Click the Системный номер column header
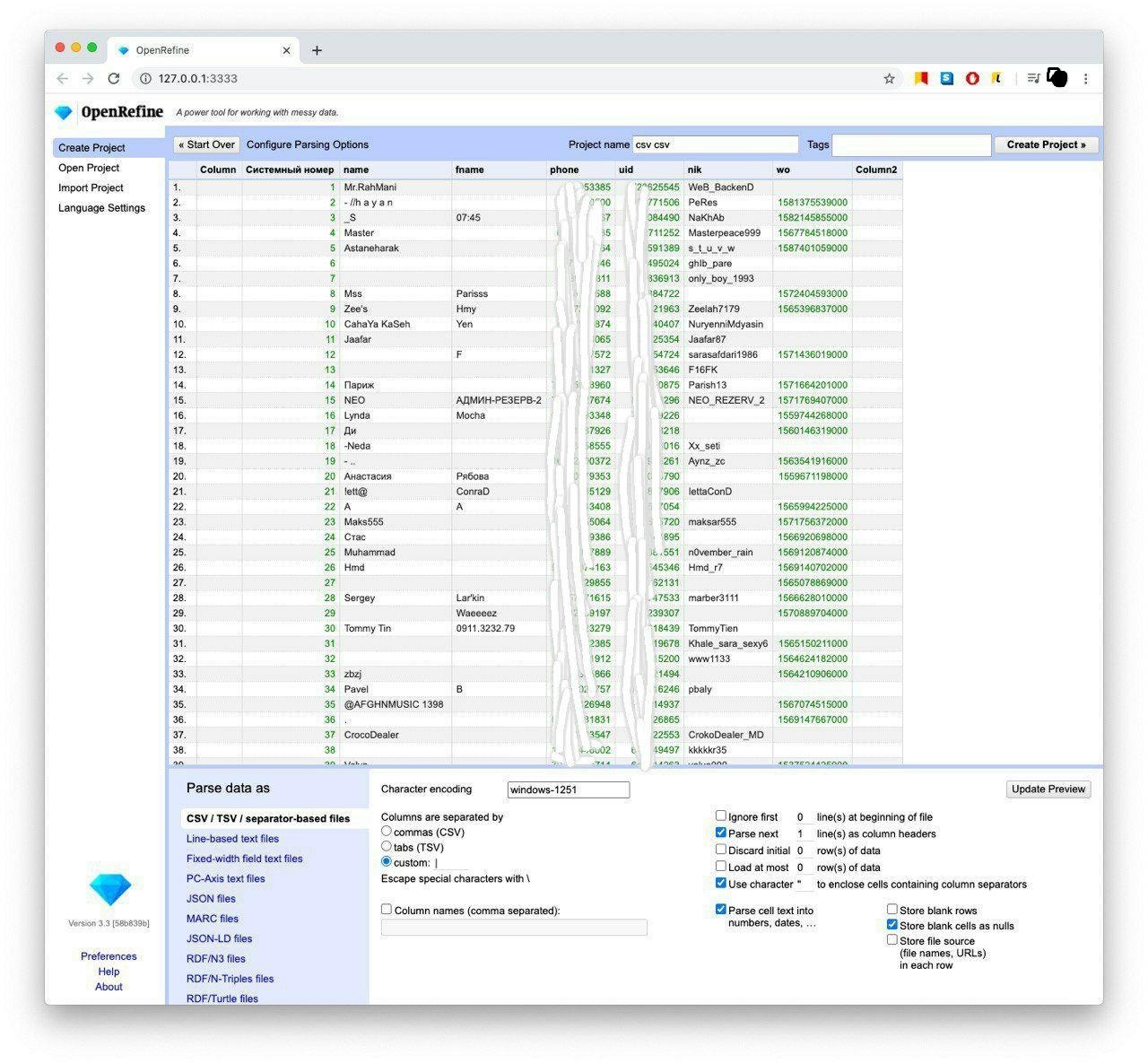 click(290, 170)
